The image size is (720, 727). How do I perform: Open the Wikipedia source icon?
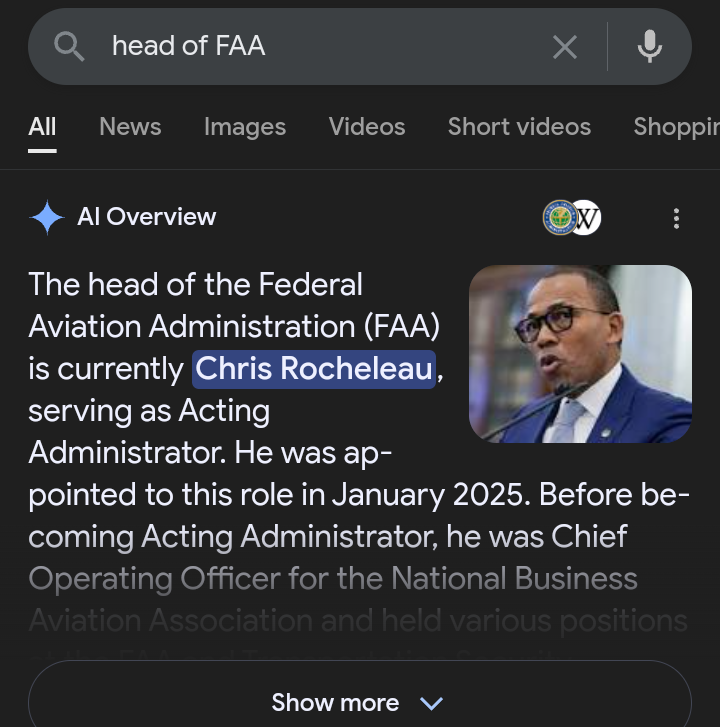coord(586,217)
